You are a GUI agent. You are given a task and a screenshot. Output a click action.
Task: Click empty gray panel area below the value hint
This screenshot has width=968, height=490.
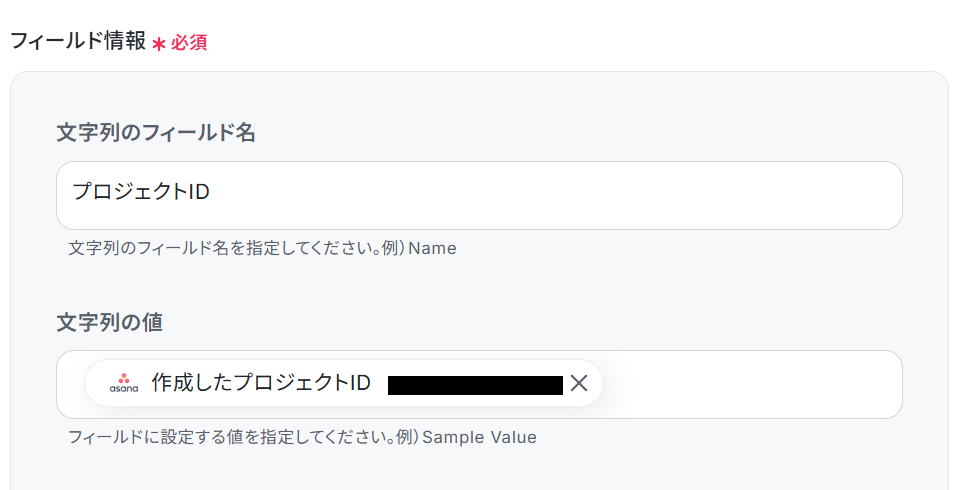(x=480, y=470)
